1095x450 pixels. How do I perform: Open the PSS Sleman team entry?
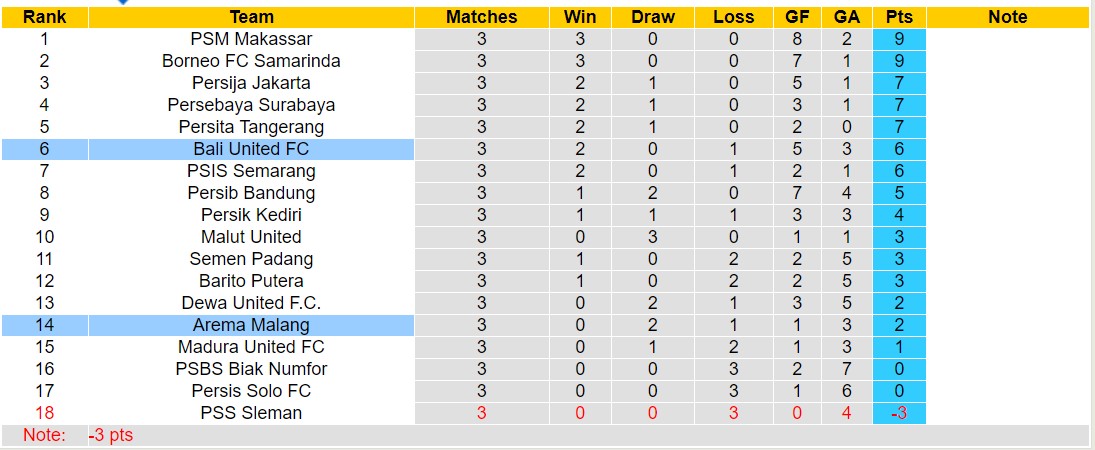pyautogui.click(x=251, y=413)
